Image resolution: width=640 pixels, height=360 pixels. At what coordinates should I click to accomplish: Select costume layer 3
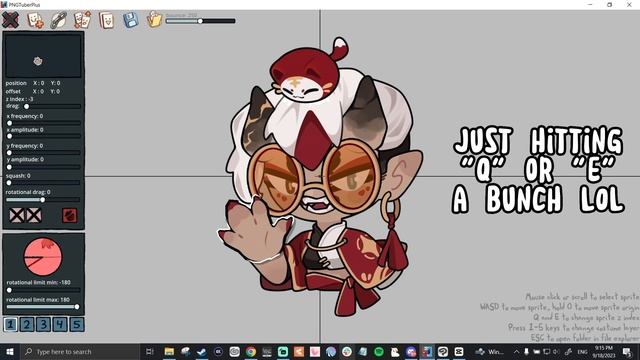coord(43,324)
